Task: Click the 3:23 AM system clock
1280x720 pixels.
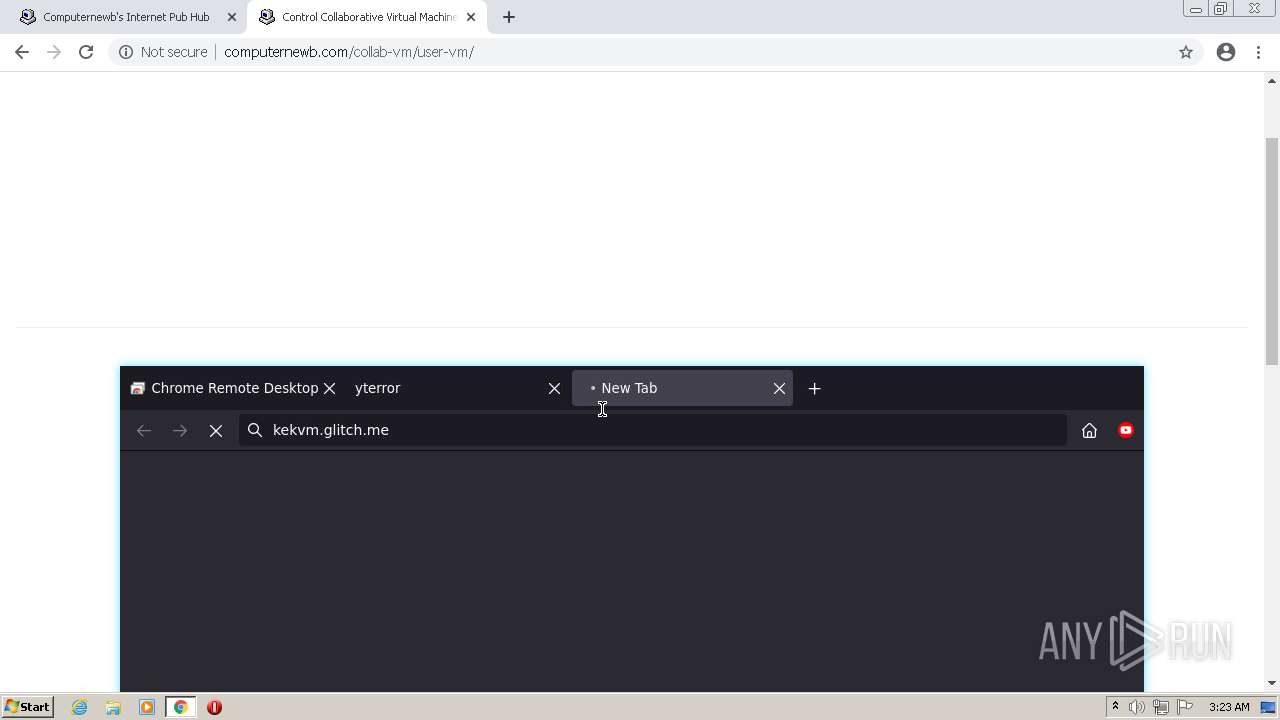Action: click(x=1229, y=707)
